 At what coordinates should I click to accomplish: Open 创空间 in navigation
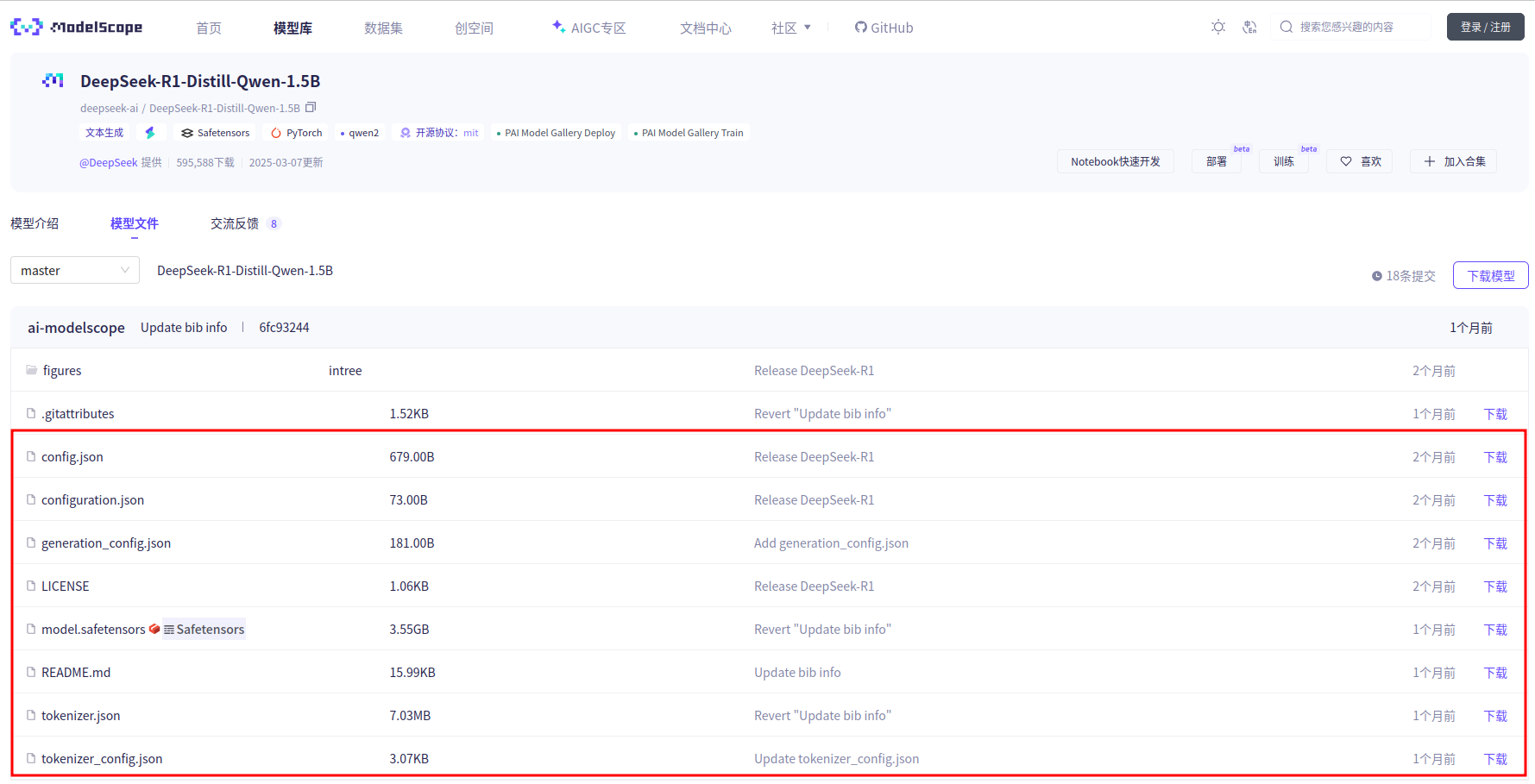pos(474,28)
